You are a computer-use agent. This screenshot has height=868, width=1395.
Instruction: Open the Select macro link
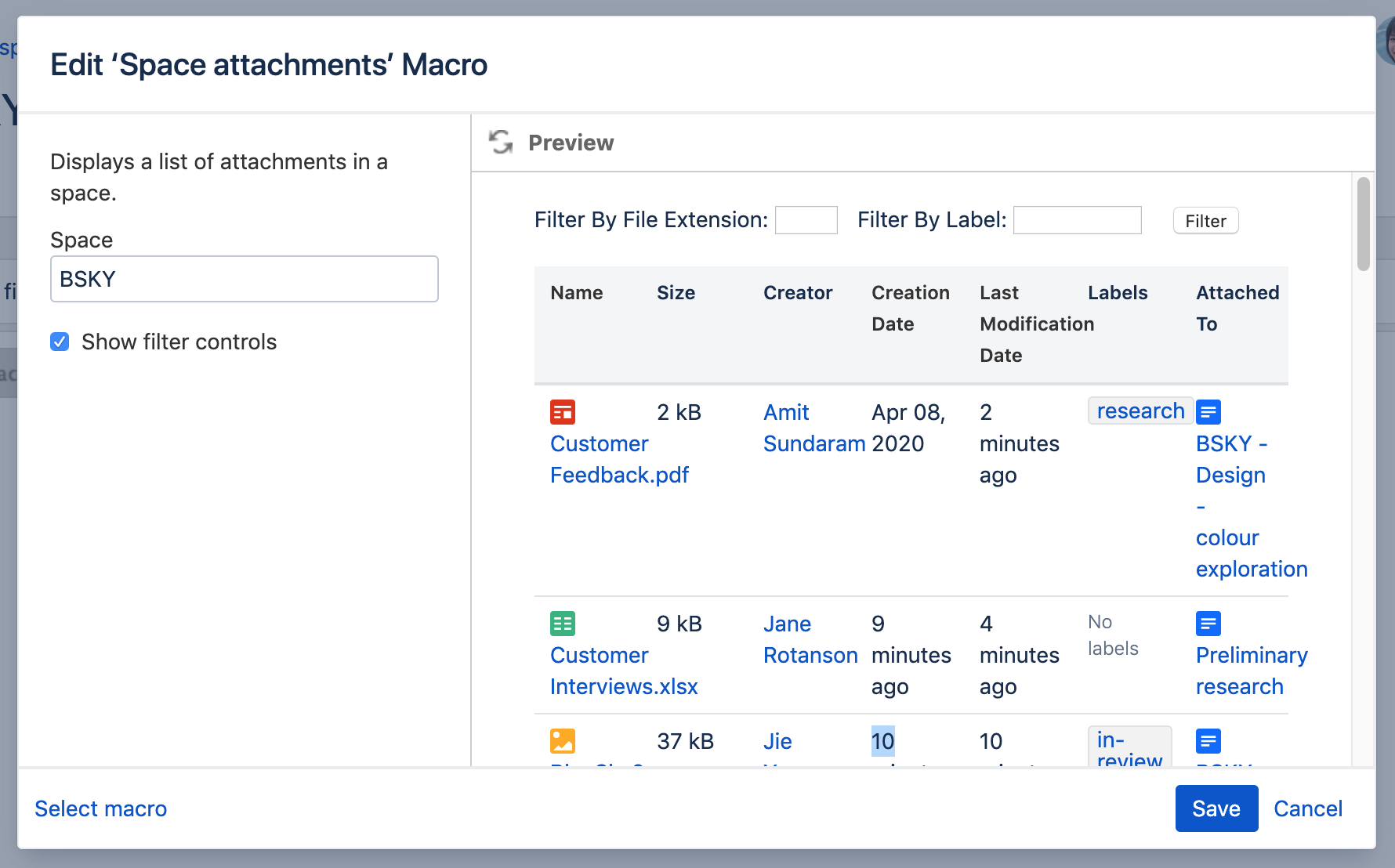point(100,808)
